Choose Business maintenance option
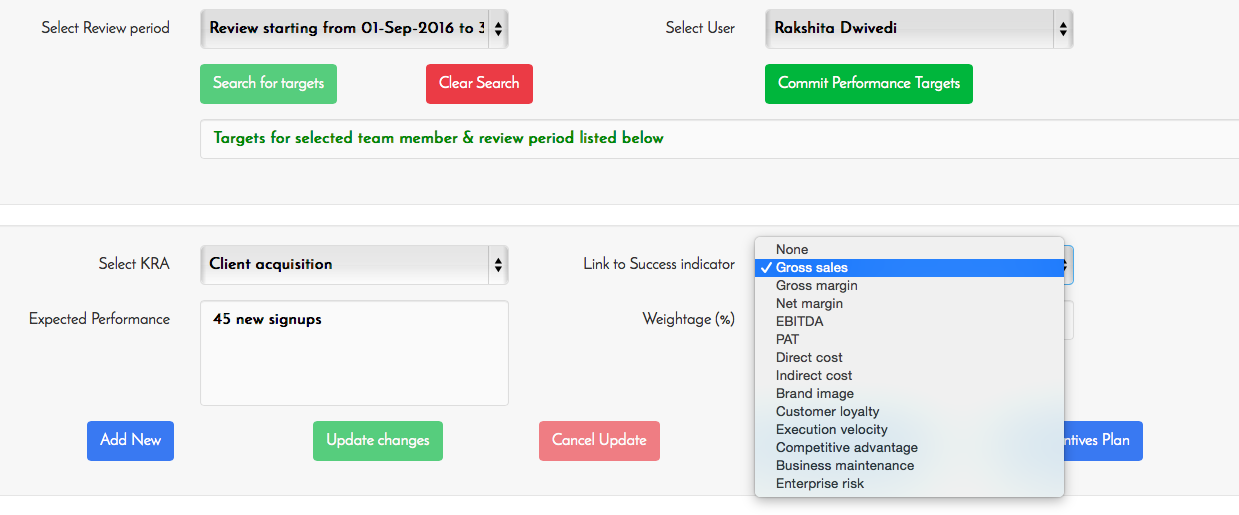The image size is (1239, 515). click(x=909, y=466)
